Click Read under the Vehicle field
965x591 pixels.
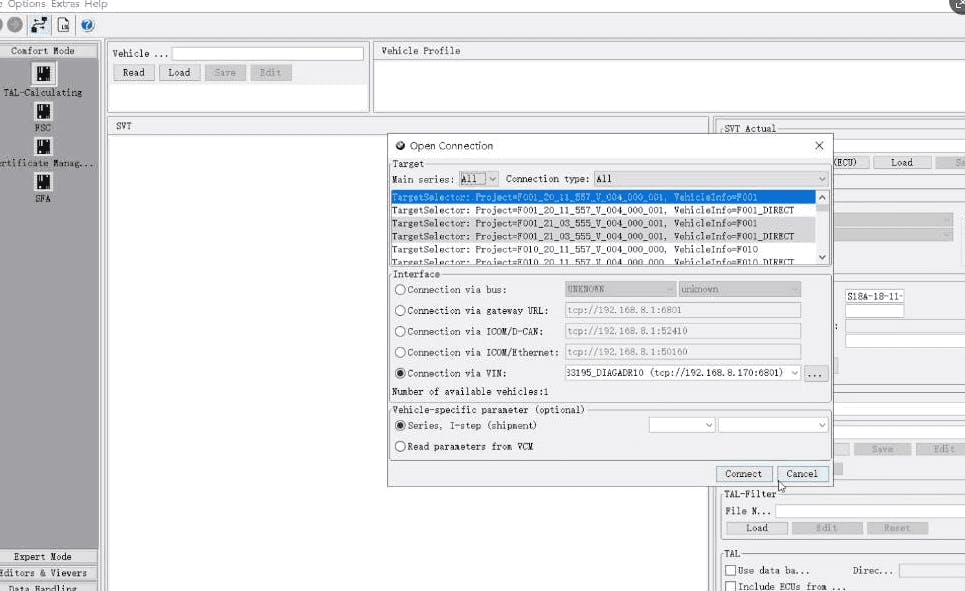click(x=133, y=73)
